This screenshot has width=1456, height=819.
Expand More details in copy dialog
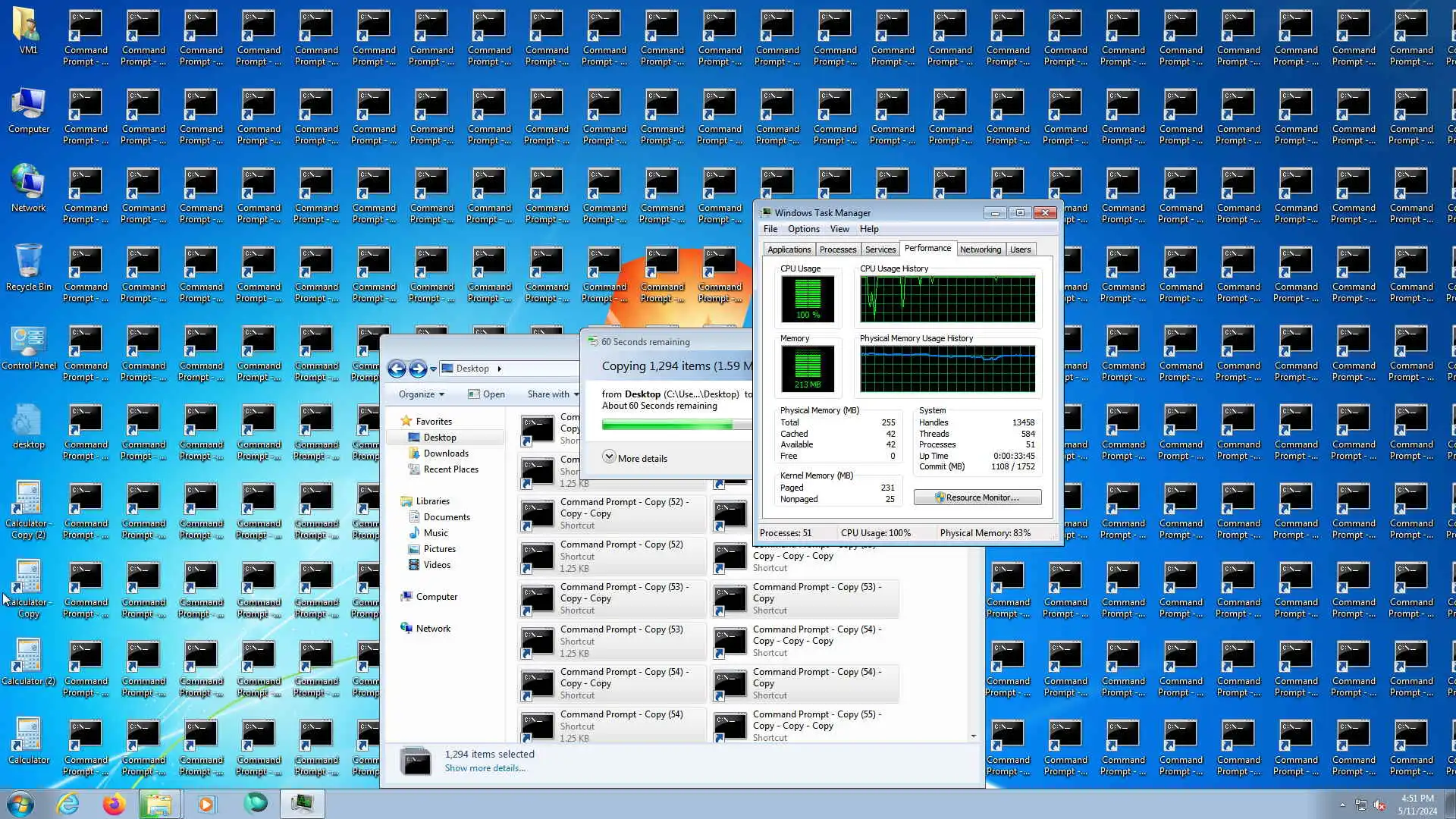(609, 457)
